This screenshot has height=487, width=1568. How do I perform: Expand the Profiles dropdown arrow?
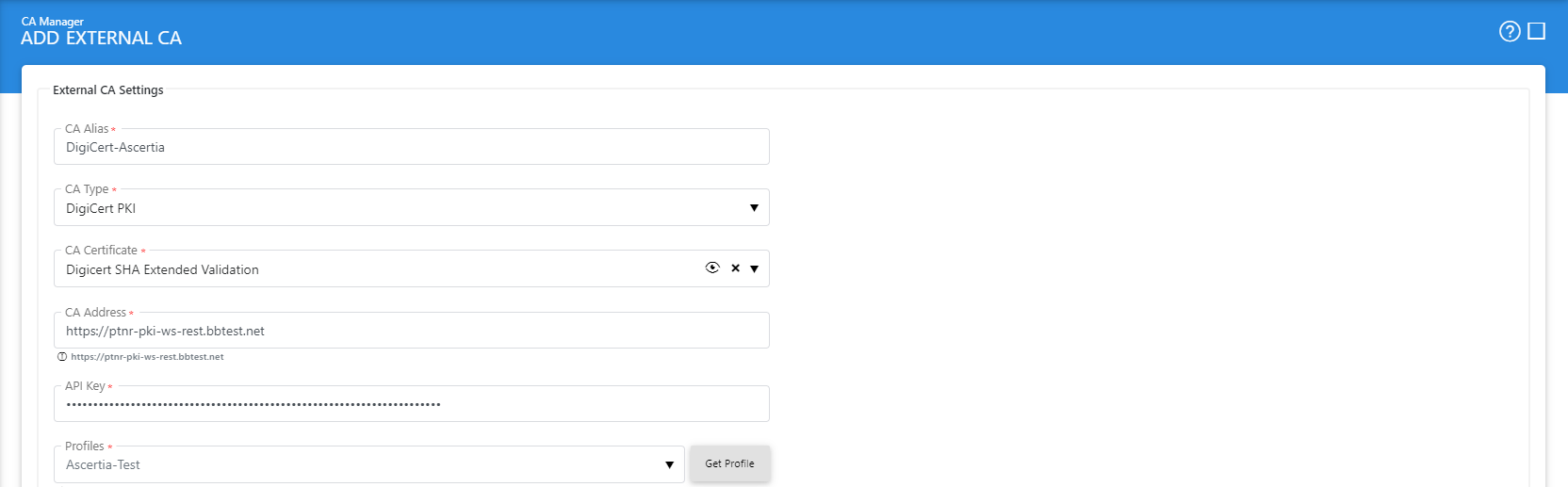point(669,465)
